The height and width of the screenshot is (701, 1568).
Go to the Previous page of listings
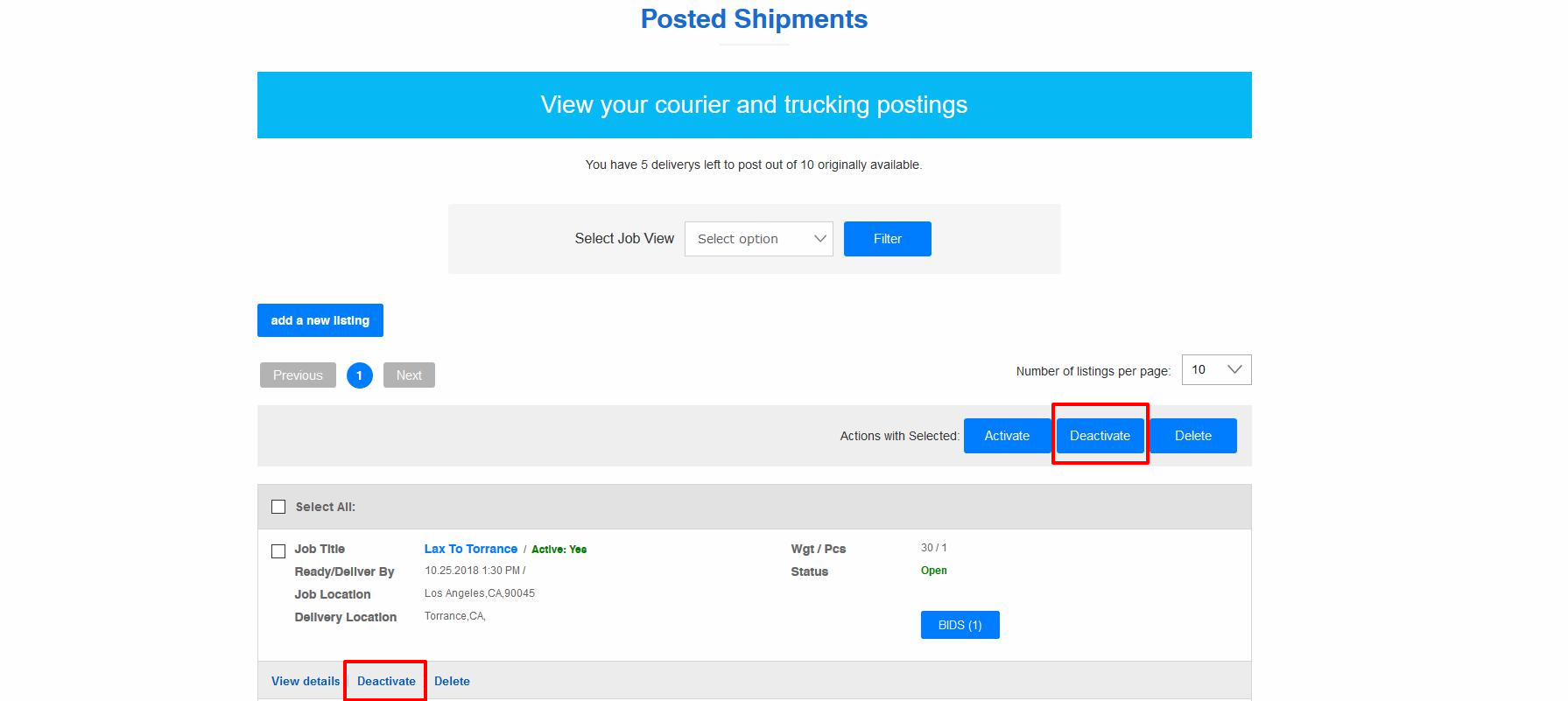[x=298, y=375]
